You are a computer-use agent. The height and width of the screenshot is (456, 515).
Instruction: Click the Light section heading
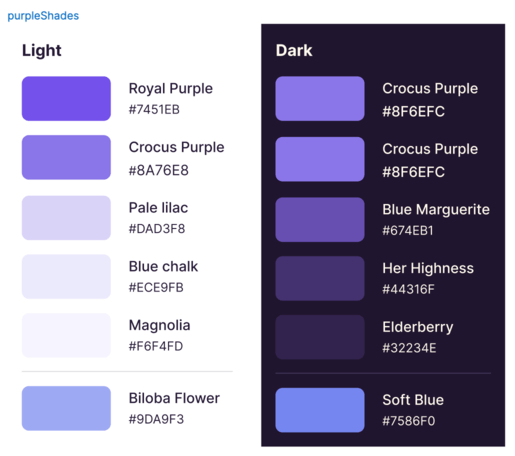42,51
